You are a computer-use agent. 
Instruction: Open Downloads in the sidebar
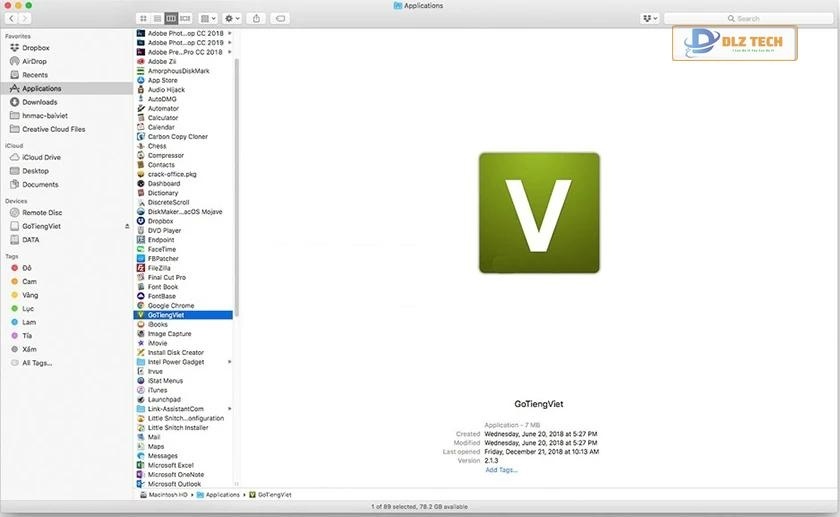point(39,102)
